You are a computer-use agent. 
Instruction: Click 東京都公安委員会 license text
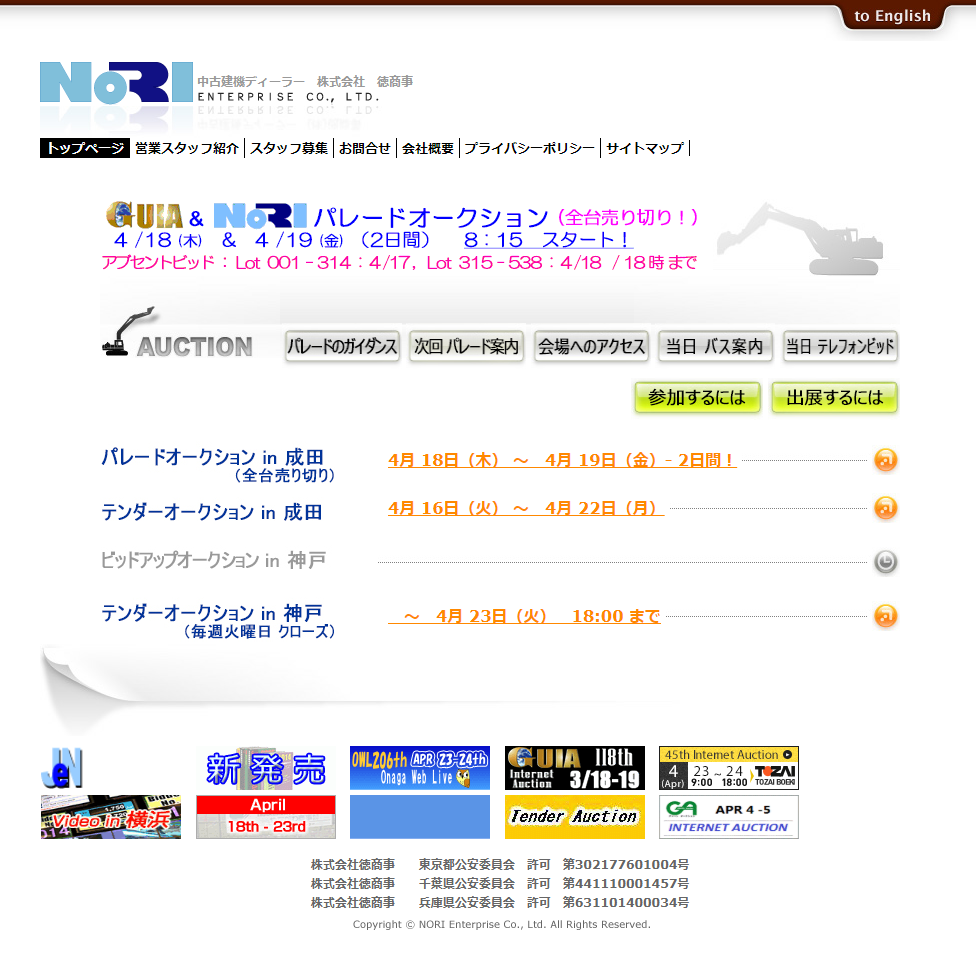[500, 865]
